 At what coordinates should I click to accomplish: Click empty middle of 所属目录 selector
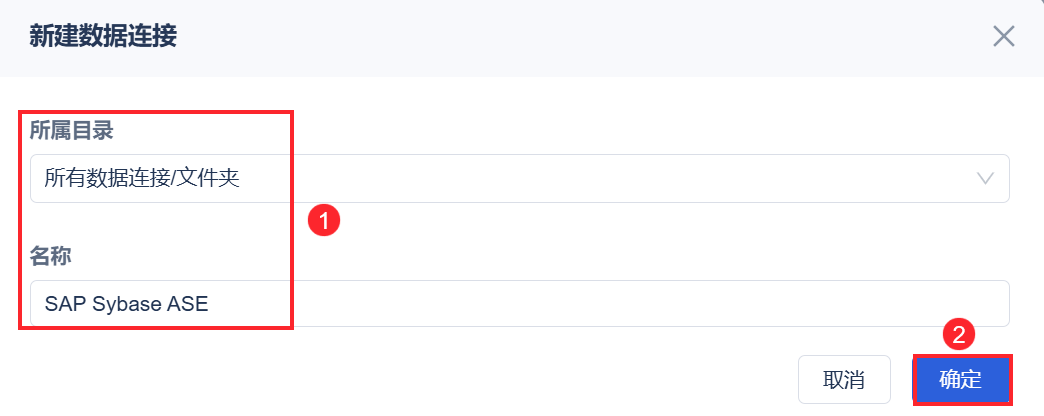[600, 179]
